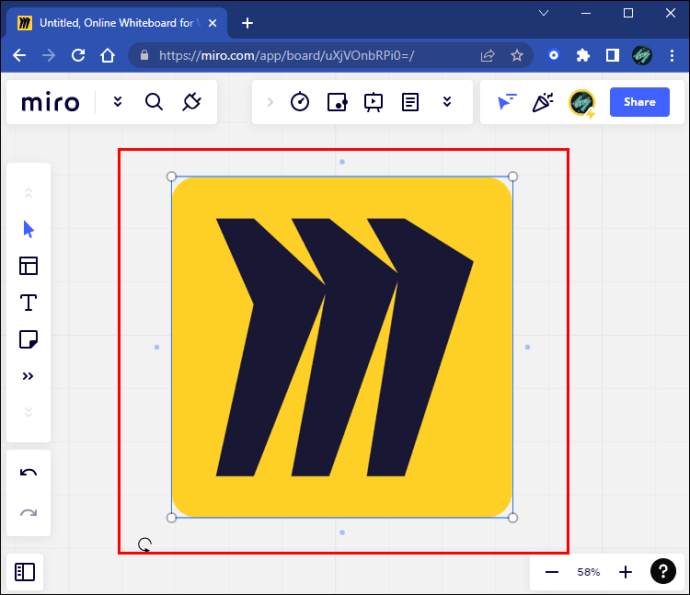Screen dimensions: 690x595
Task: Click the Miro logo image on canvas
Action: (x=342, y=347)
